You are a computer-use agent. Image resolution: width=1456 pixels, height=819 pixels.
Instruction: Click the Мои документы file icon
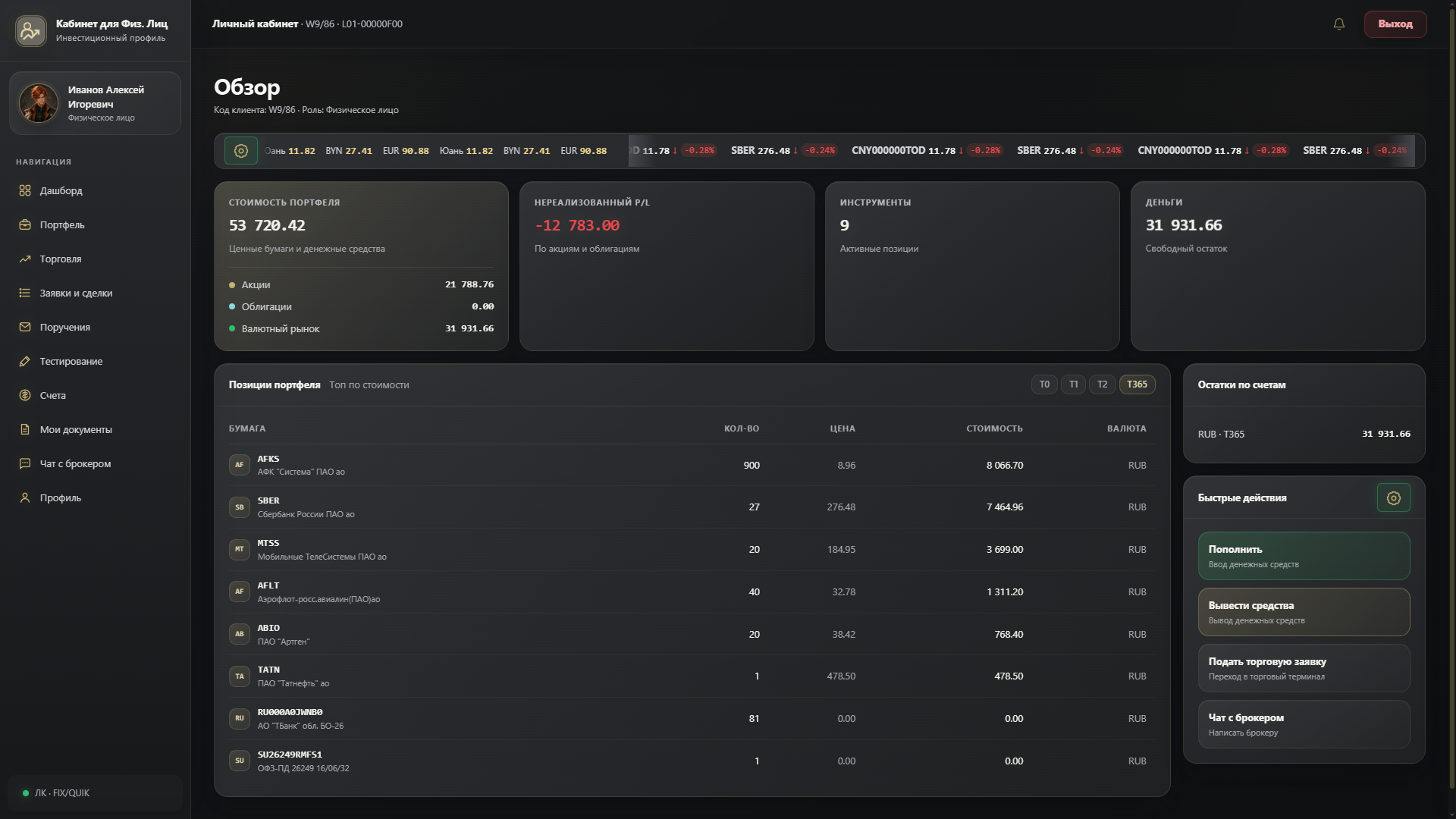pyautogui.click(x=25, y=429)
